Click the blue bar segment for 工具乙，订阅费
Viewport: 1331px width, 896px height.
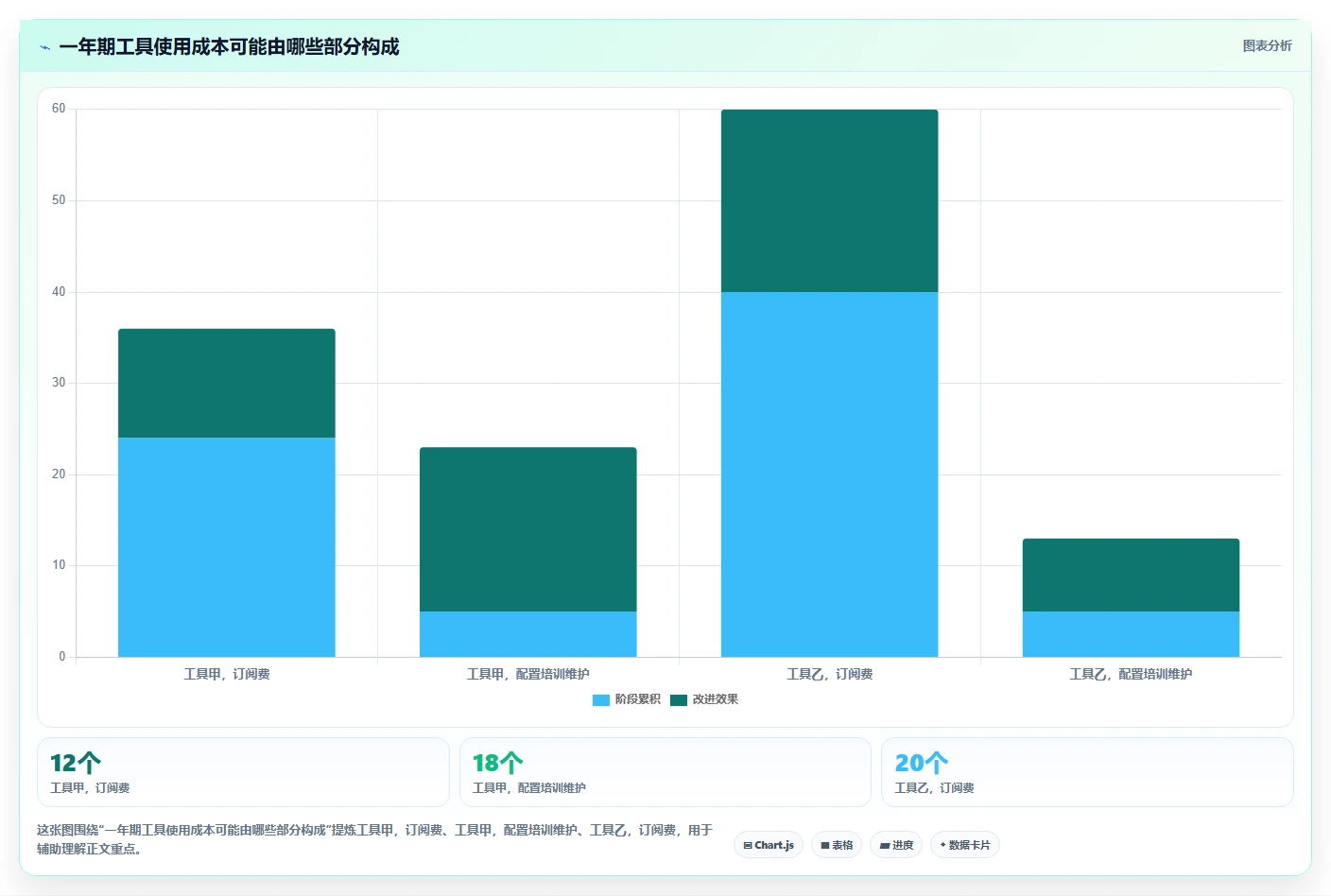point(830,474)
